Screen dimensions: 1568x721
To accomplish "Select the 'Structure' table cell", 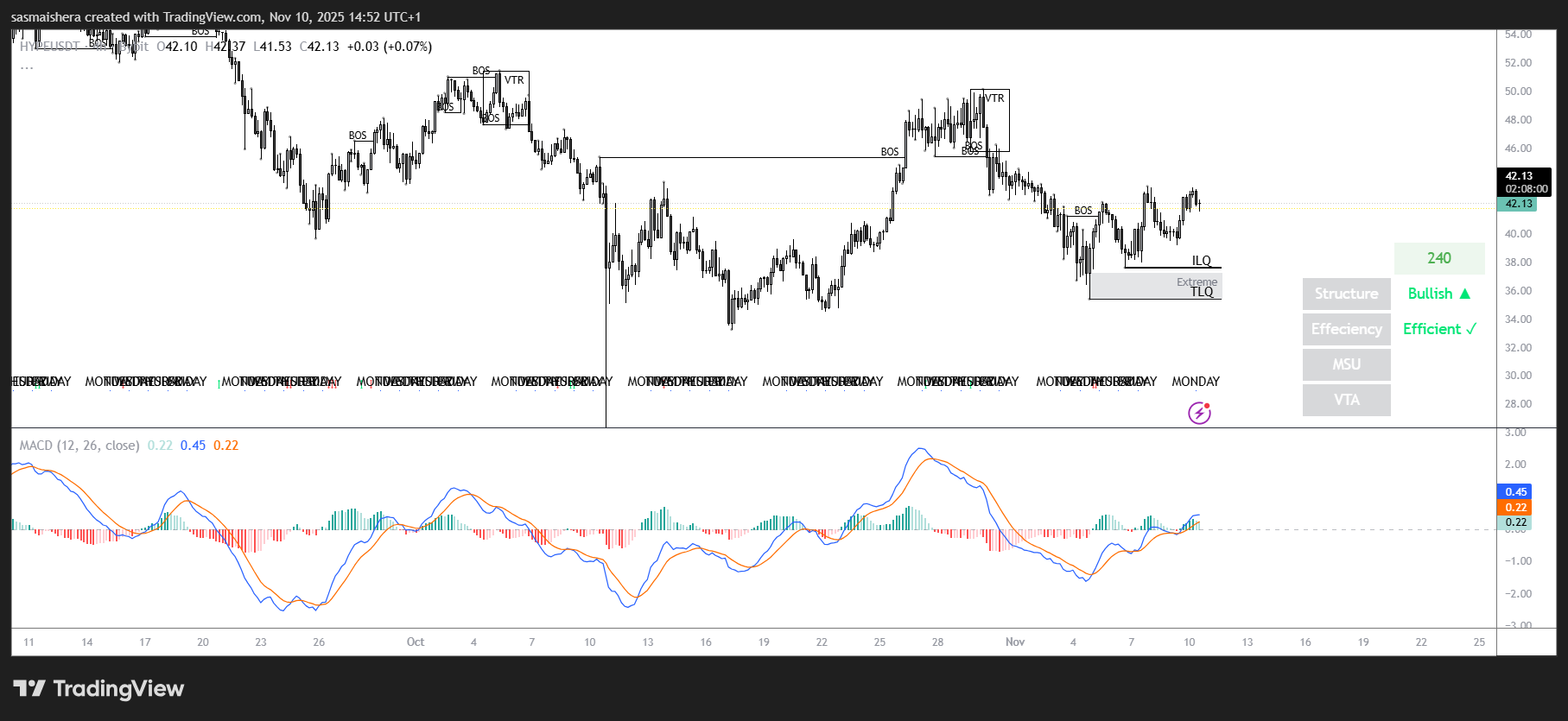I will 1346,294.
